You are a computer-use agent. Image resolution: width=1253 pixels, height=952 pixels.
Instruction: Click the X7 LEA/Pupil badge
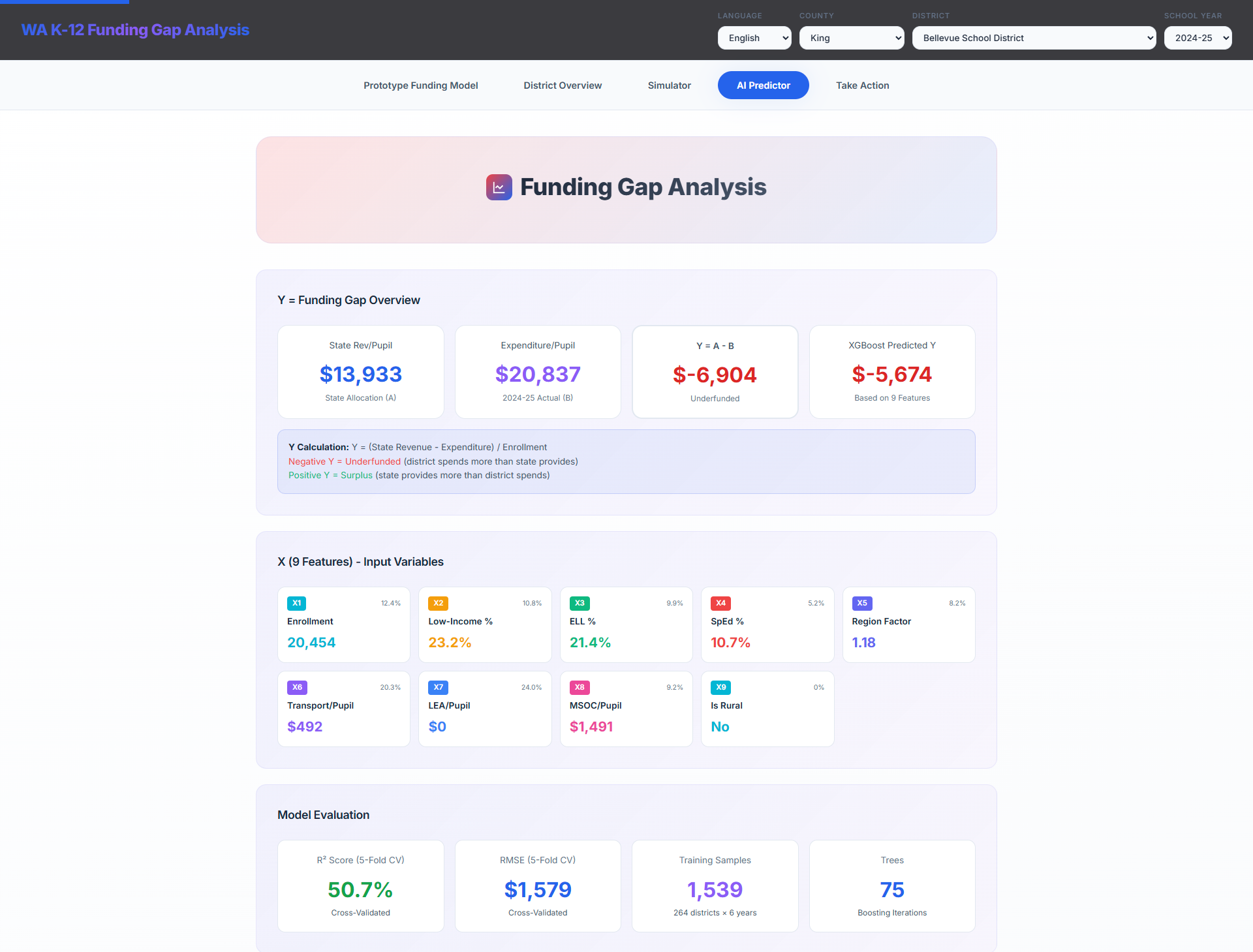click(438, 687)
